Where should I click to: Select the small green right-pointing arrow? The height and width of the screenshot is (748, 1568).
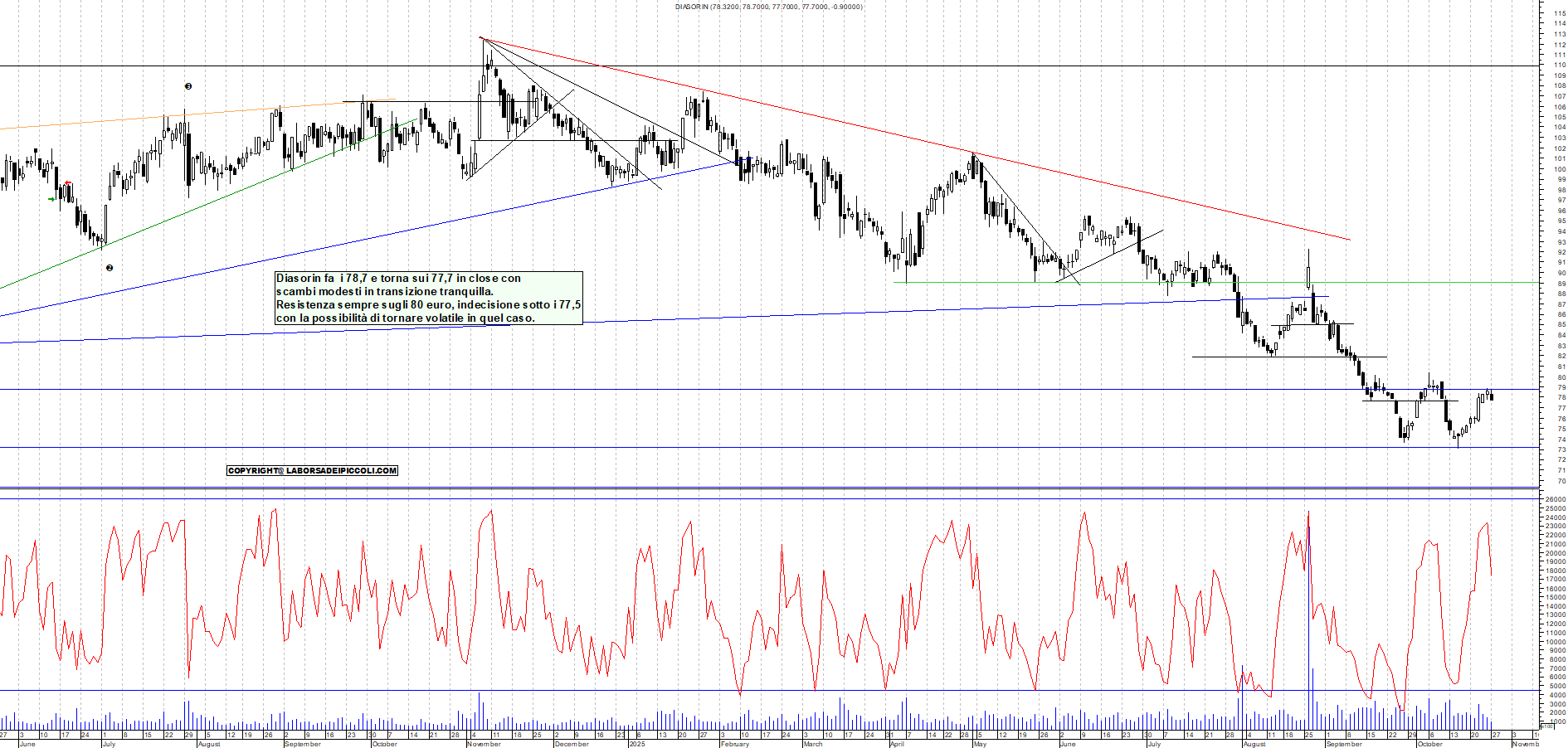pos(51,199)
